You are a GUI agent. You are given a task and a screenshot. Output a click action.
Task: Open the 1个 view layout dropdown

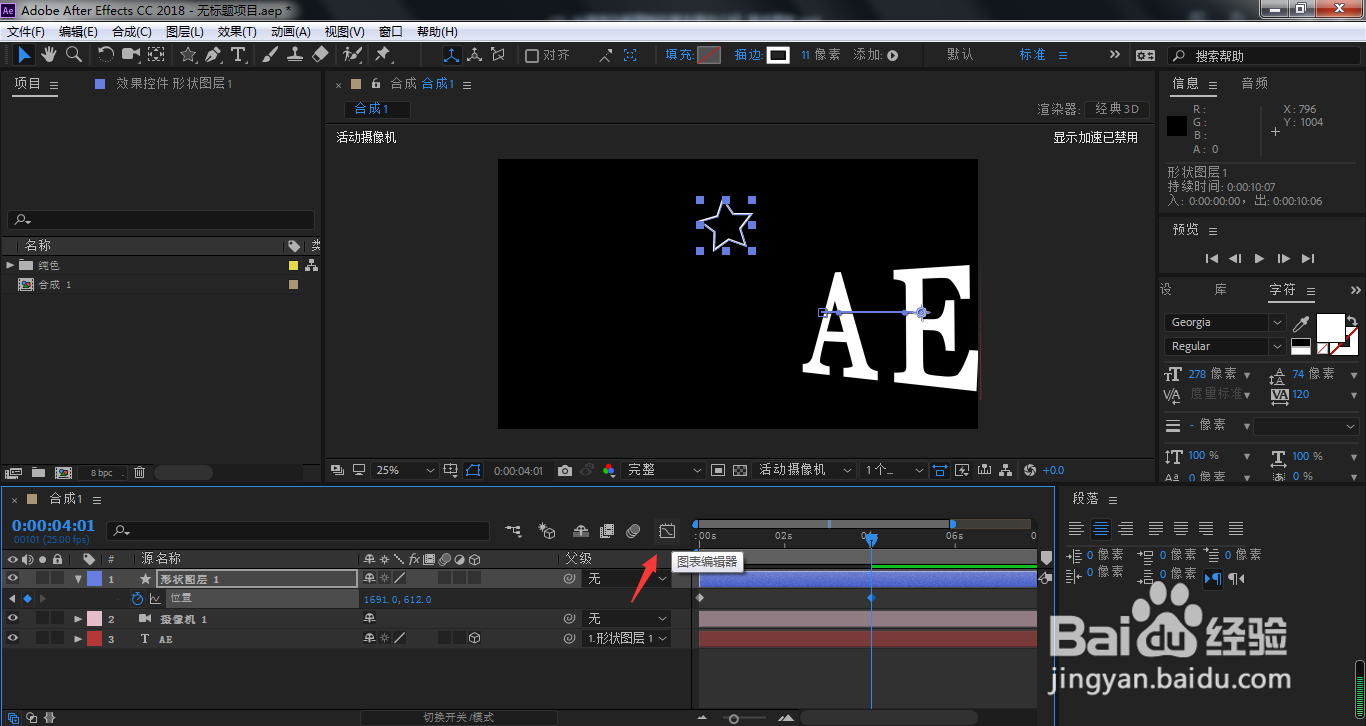coord(893,470)
